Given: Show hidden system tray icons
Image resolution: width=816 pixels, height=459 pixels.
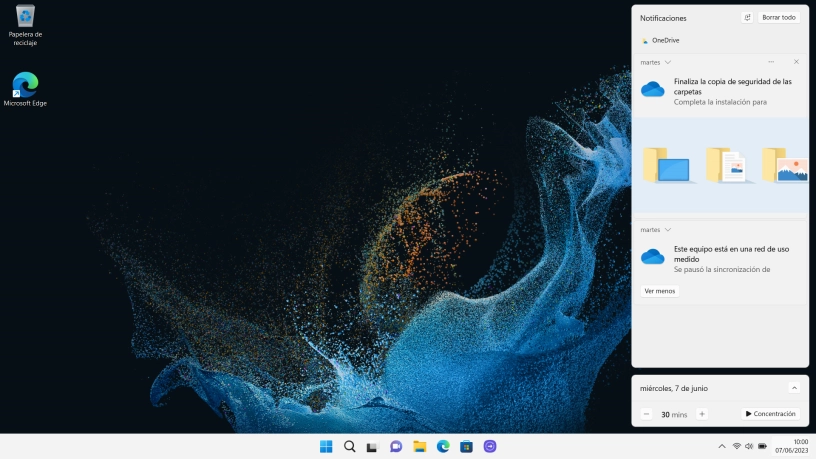Looking at the screenshot, I should pos(722,447).
